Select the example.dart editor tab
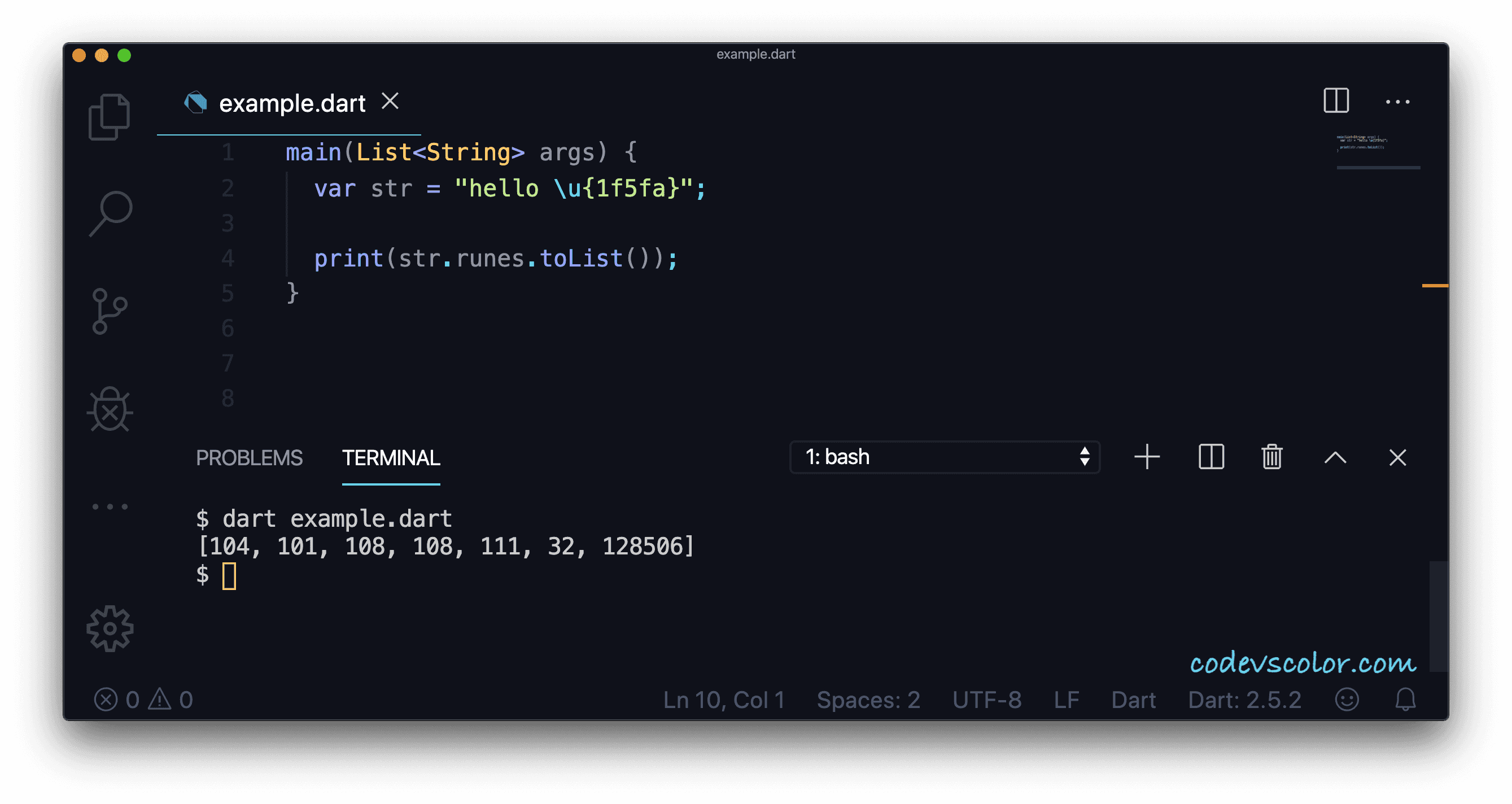 point(292,103)
